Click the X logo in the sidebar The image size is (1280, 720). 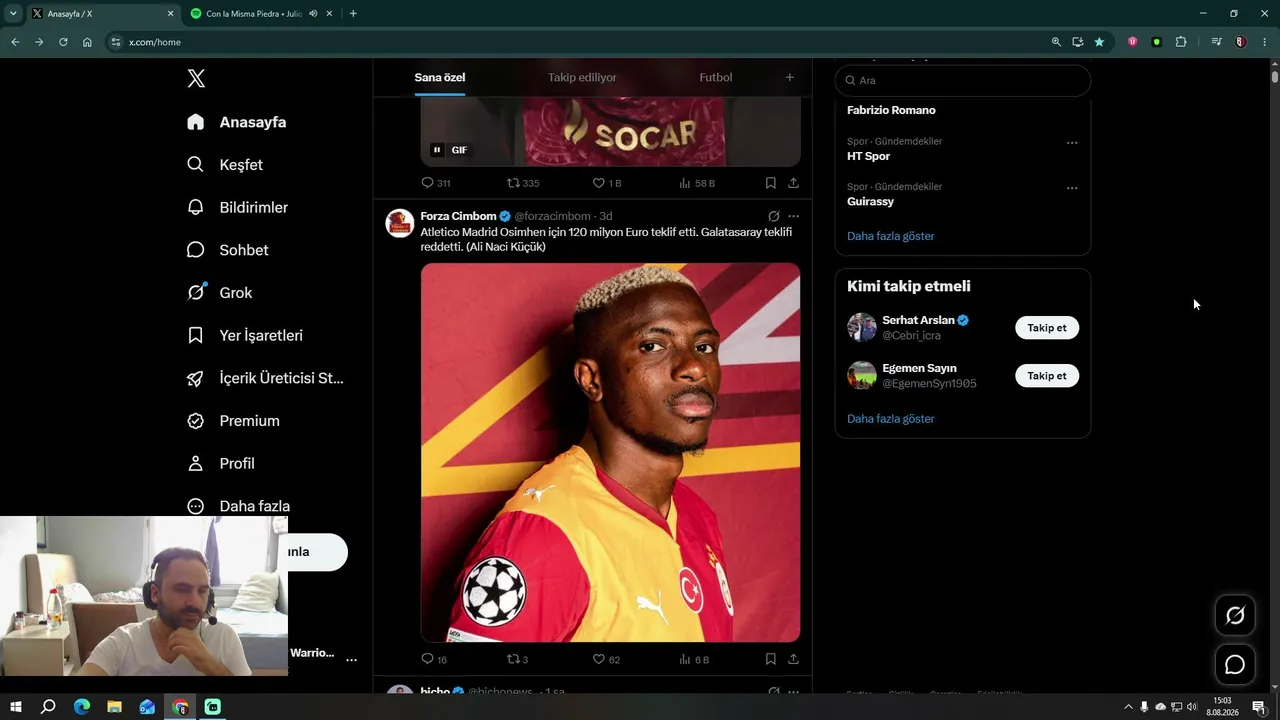coord(196,79)
